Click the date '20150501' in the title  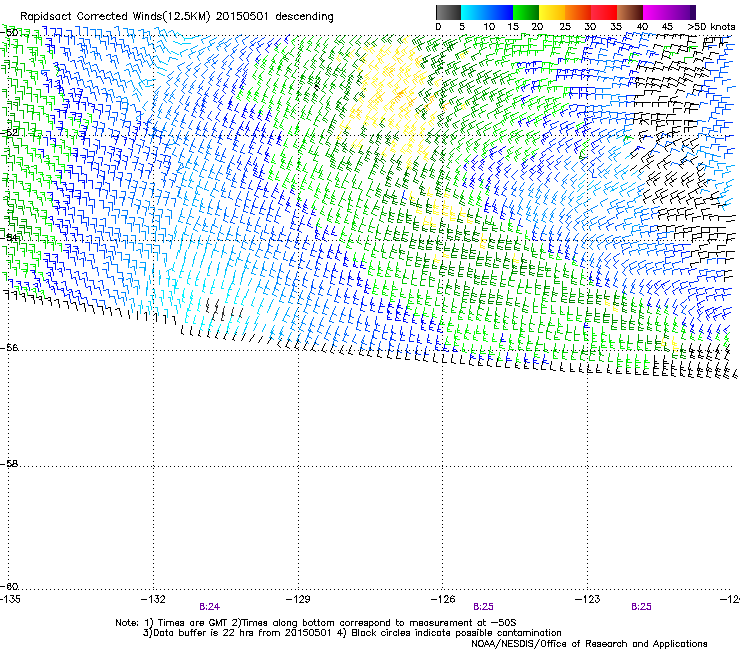(x=242, y=16)
